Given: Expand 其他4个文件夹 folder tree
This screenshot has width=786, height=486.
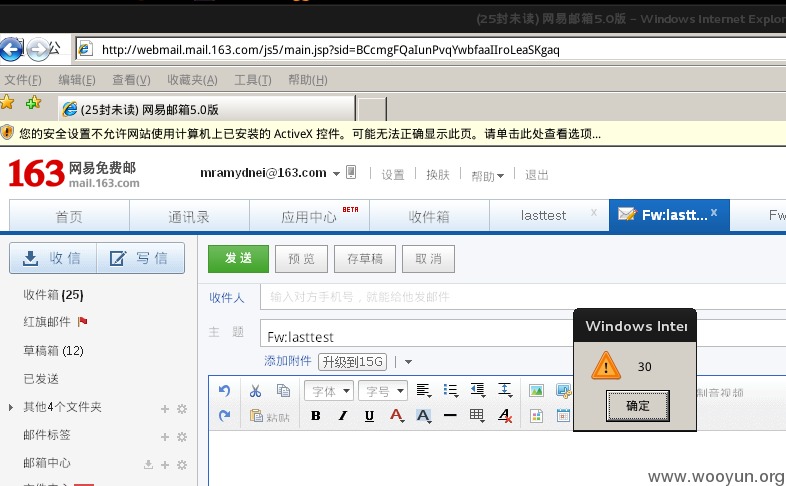Looking at the screenshot, I should coord(11,407).
